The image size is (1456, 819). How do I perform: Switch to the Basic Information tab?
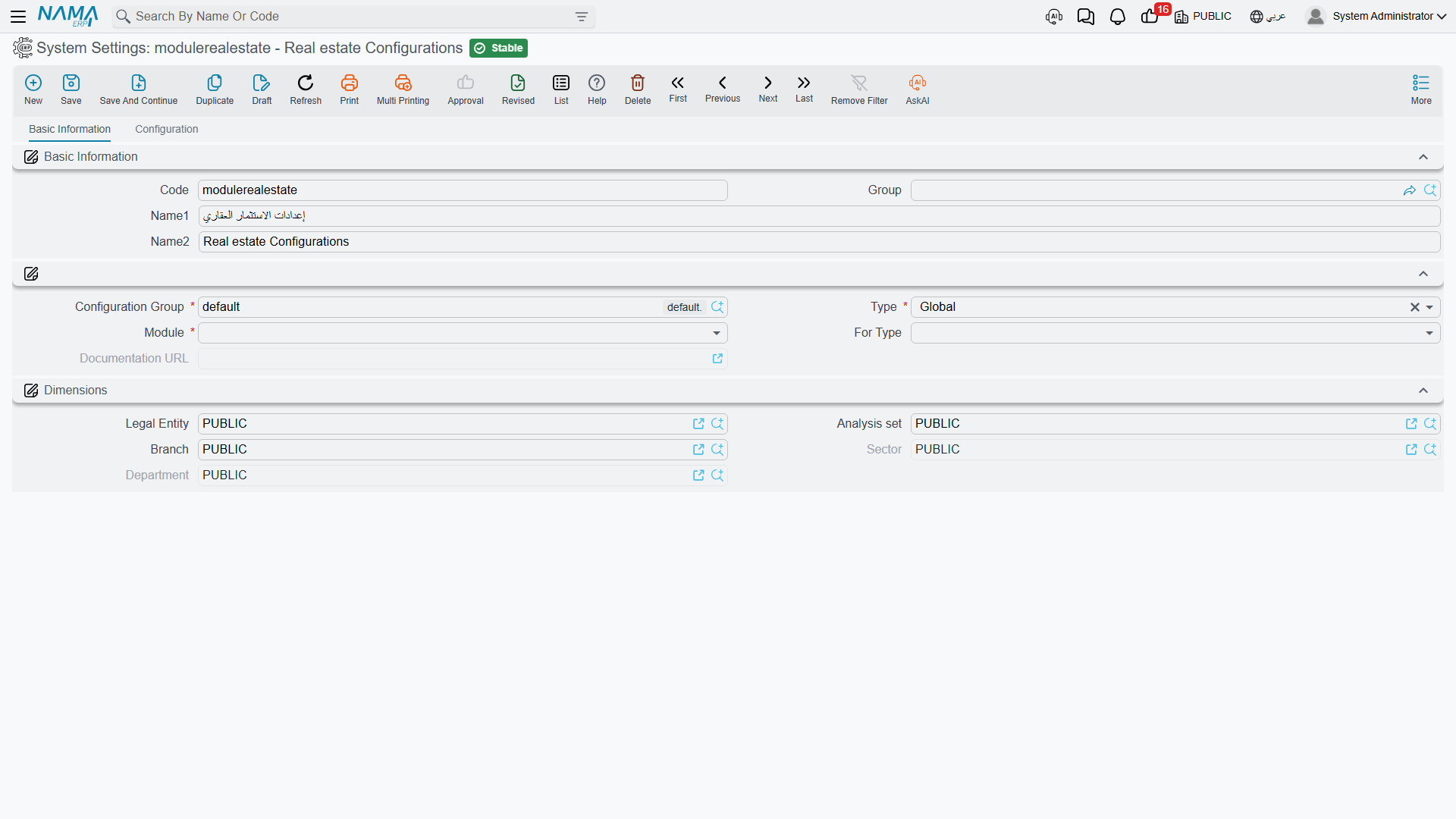[x=70, y=129]
